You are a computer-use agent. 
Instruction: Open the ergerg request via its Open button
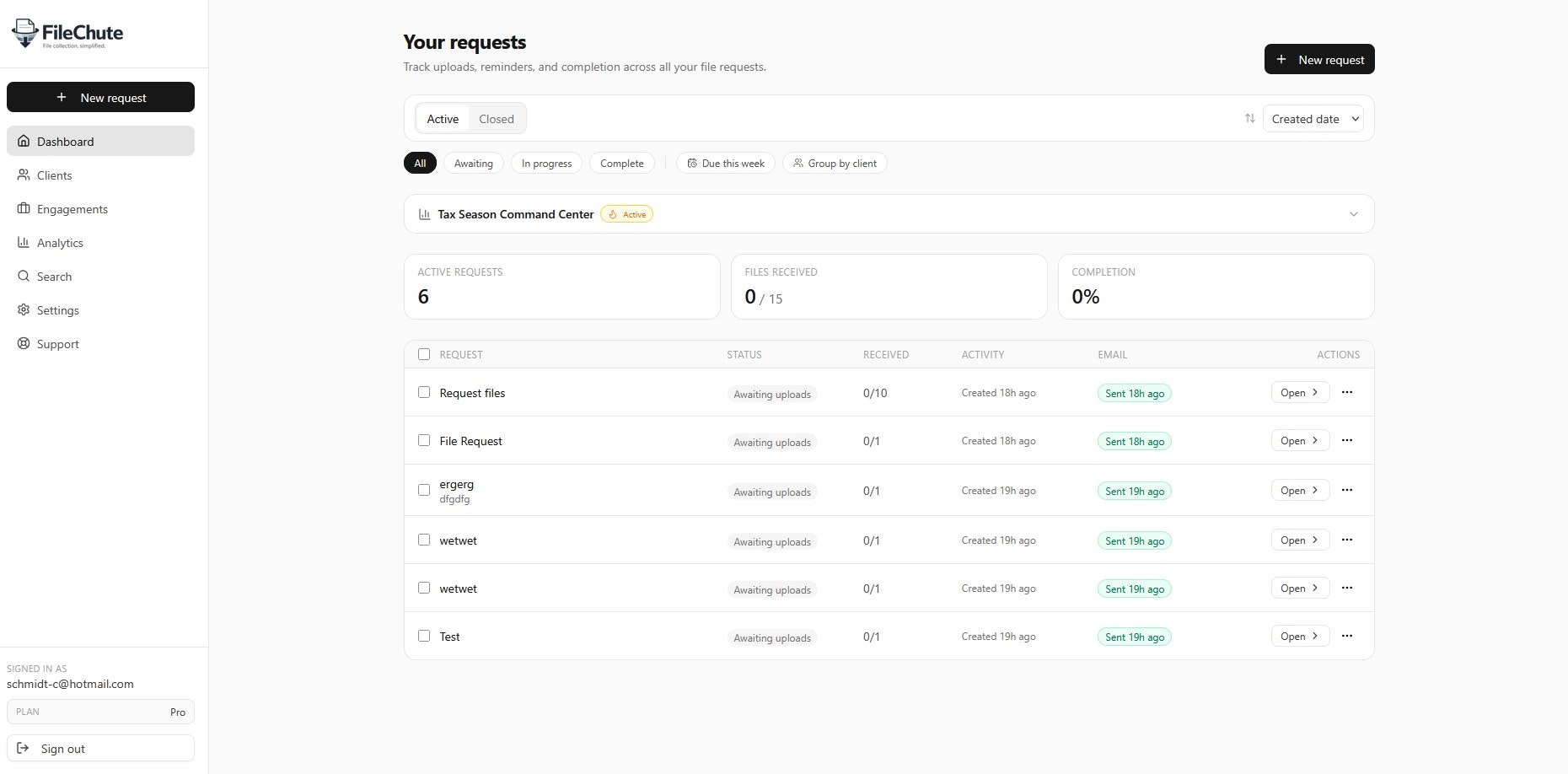pyautogui.click(x=1299, y=490)
